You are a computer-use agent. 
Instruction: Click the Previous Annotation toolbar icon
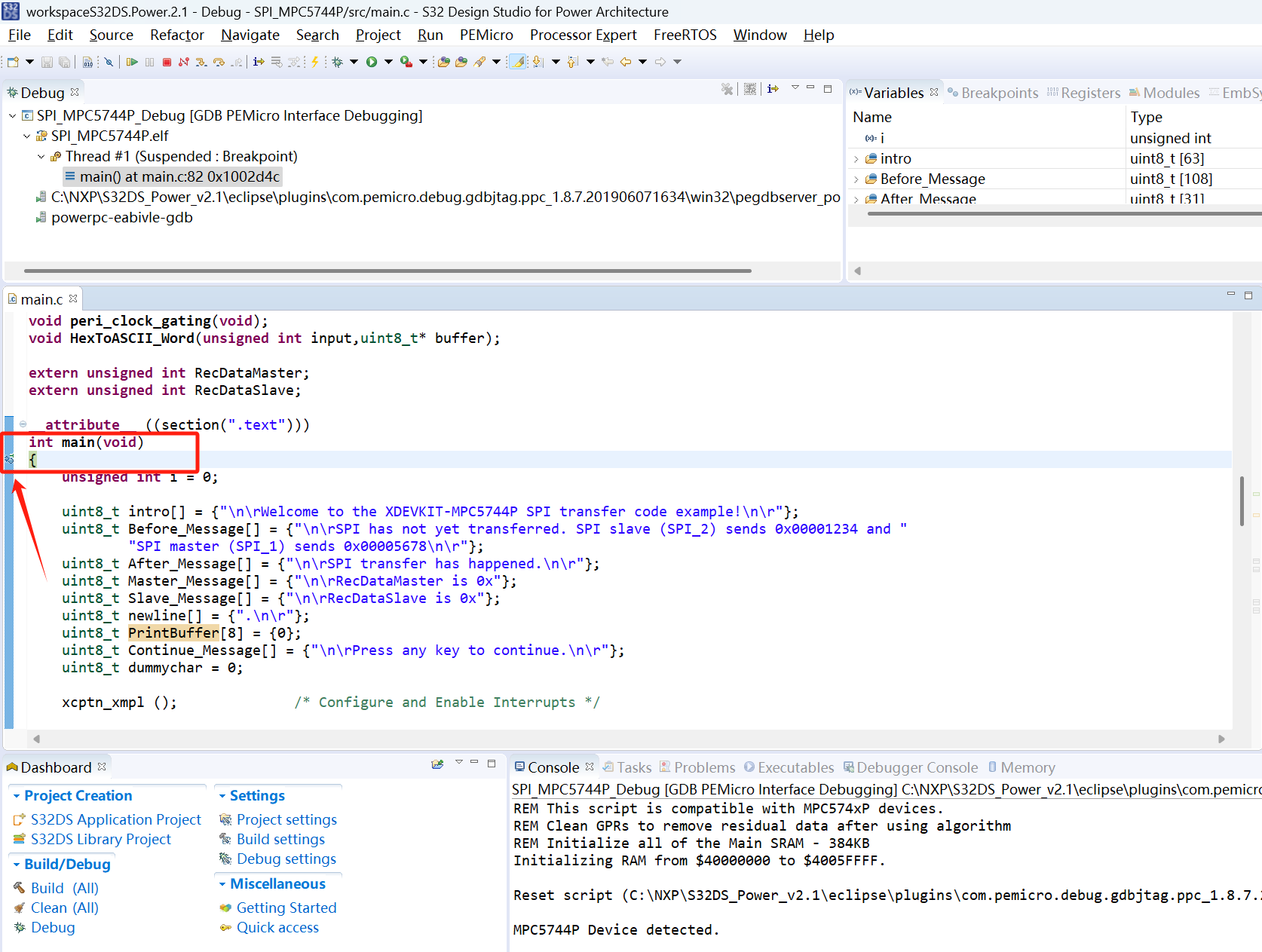pos(572,62)
